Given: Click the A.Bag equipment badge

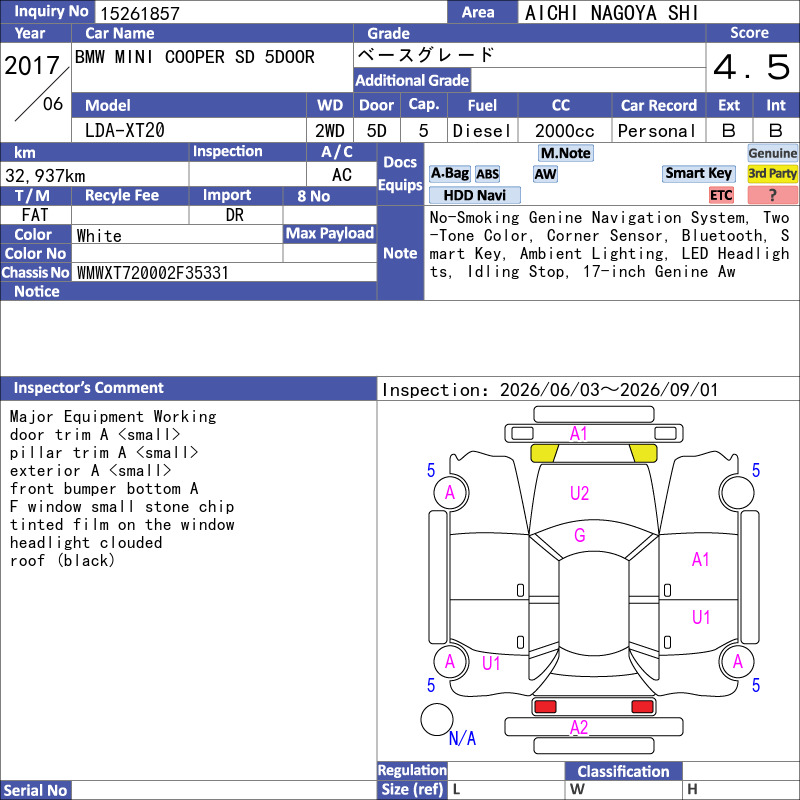Looking at the screenshot, I should click(x=449, y=174).
